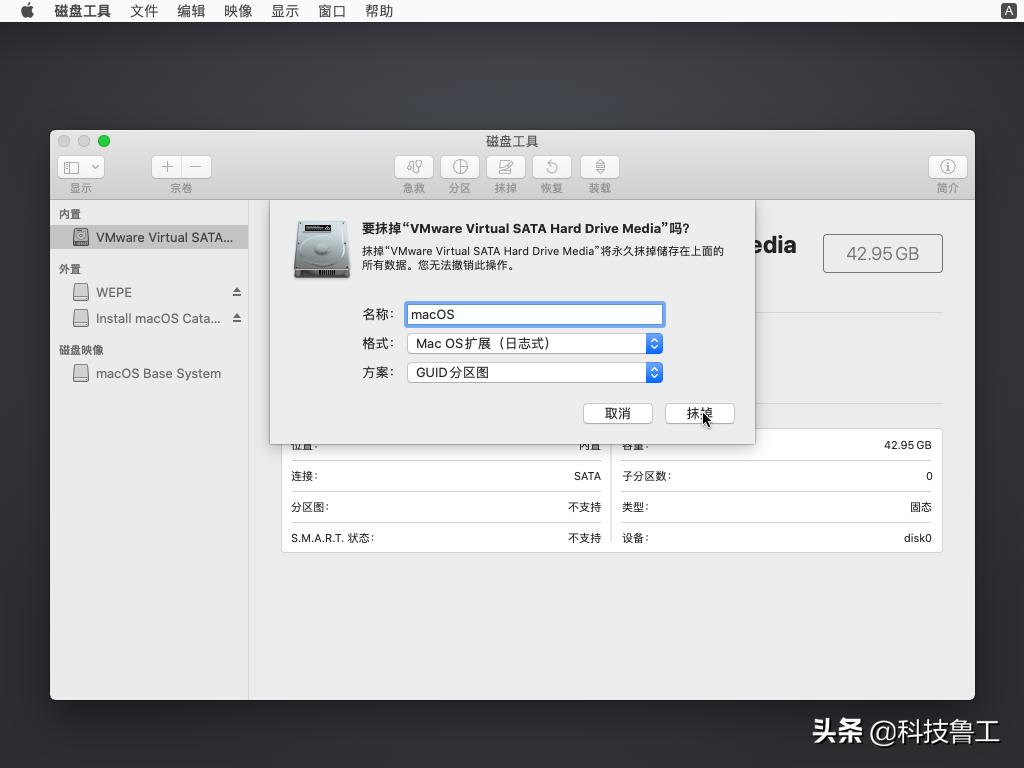Open the 映像 menu in the menu bar
The height and width of the screenshot is (768, 1024).
pyautogui.click(x=237, y=11)
